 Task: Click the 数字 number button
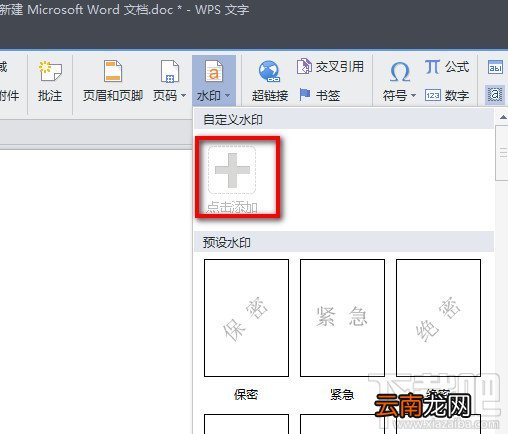[x=447, y=96]
